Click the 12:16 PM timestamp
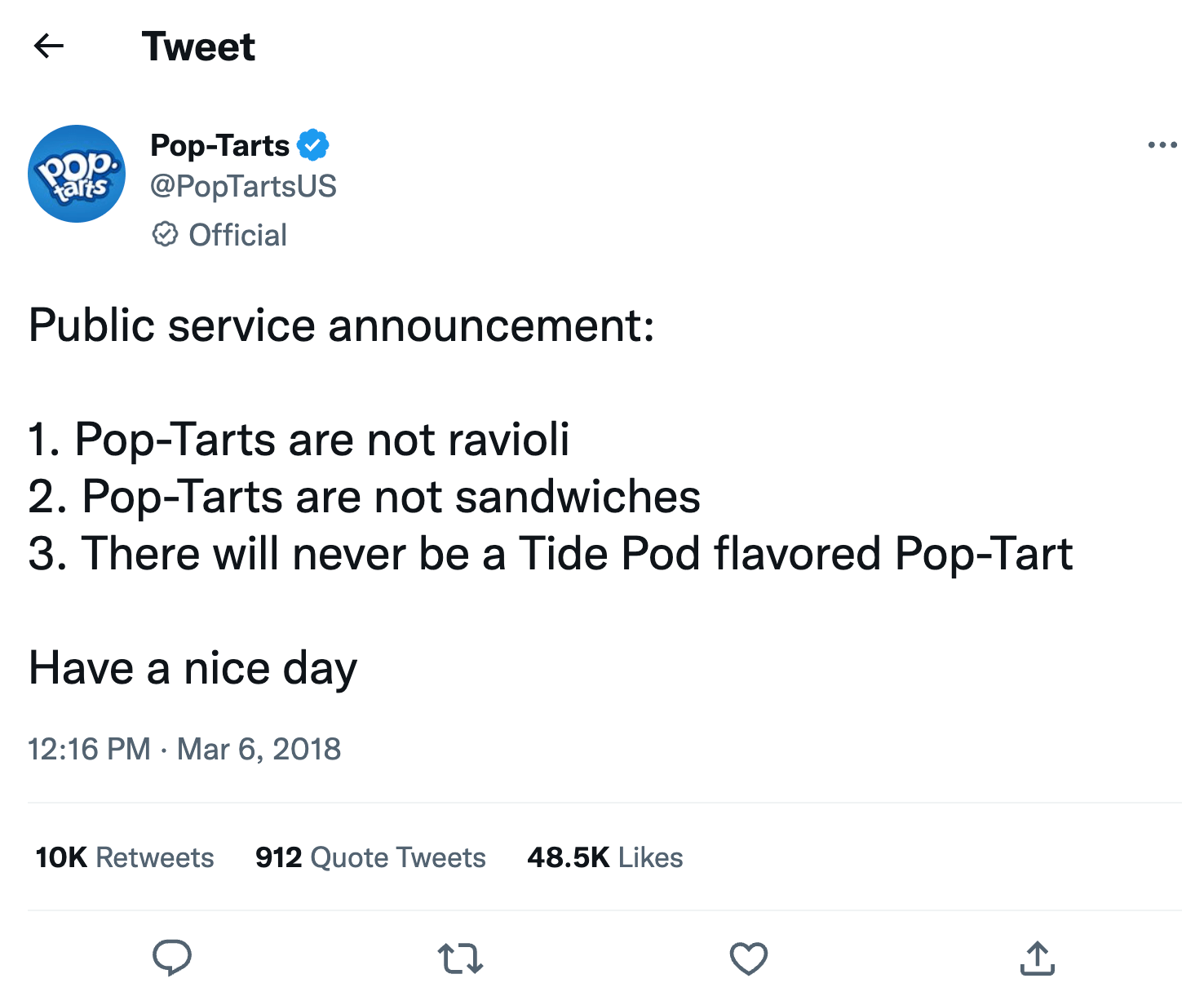The image size is (1204, 1005). pos(89,749)
